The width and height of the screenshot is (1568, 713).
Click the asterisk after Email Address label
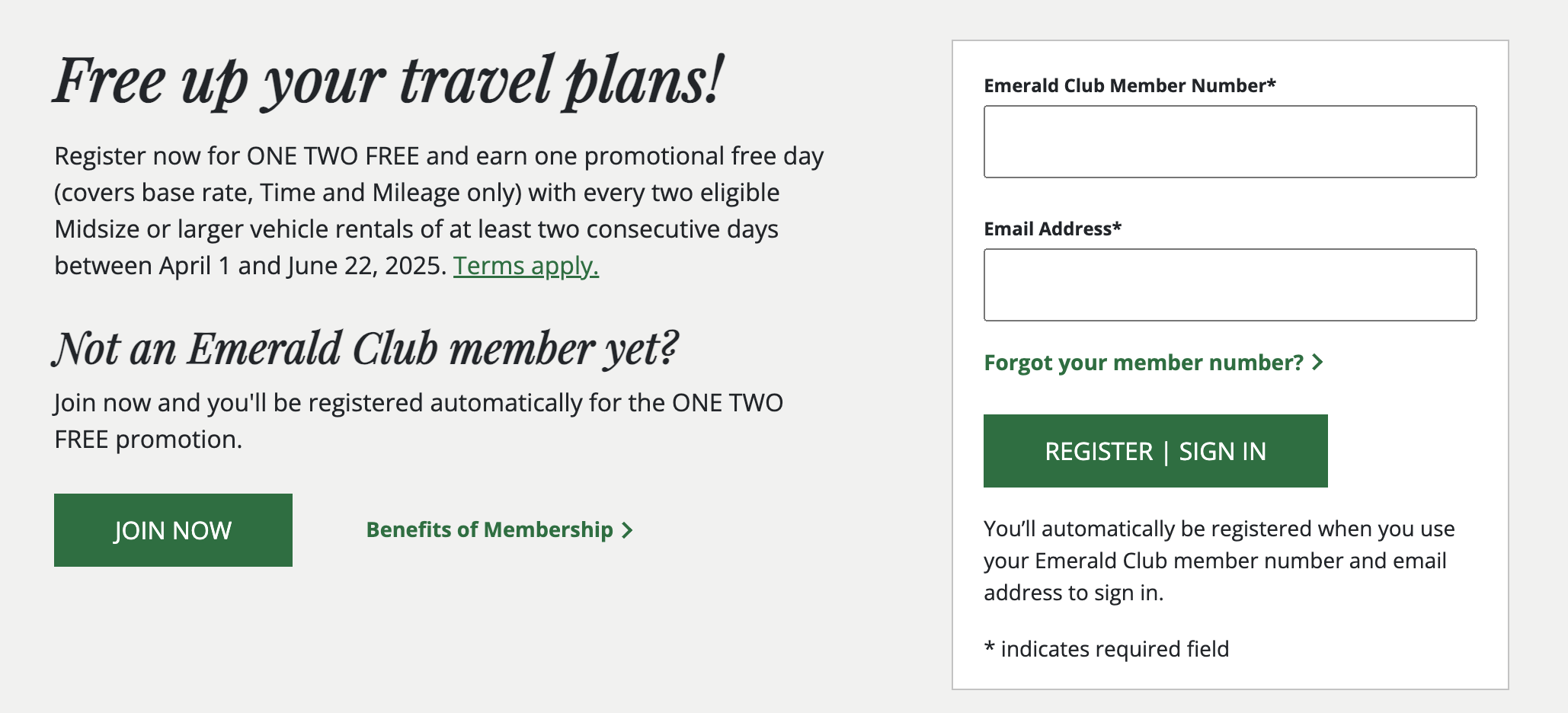pos(1118,226)
